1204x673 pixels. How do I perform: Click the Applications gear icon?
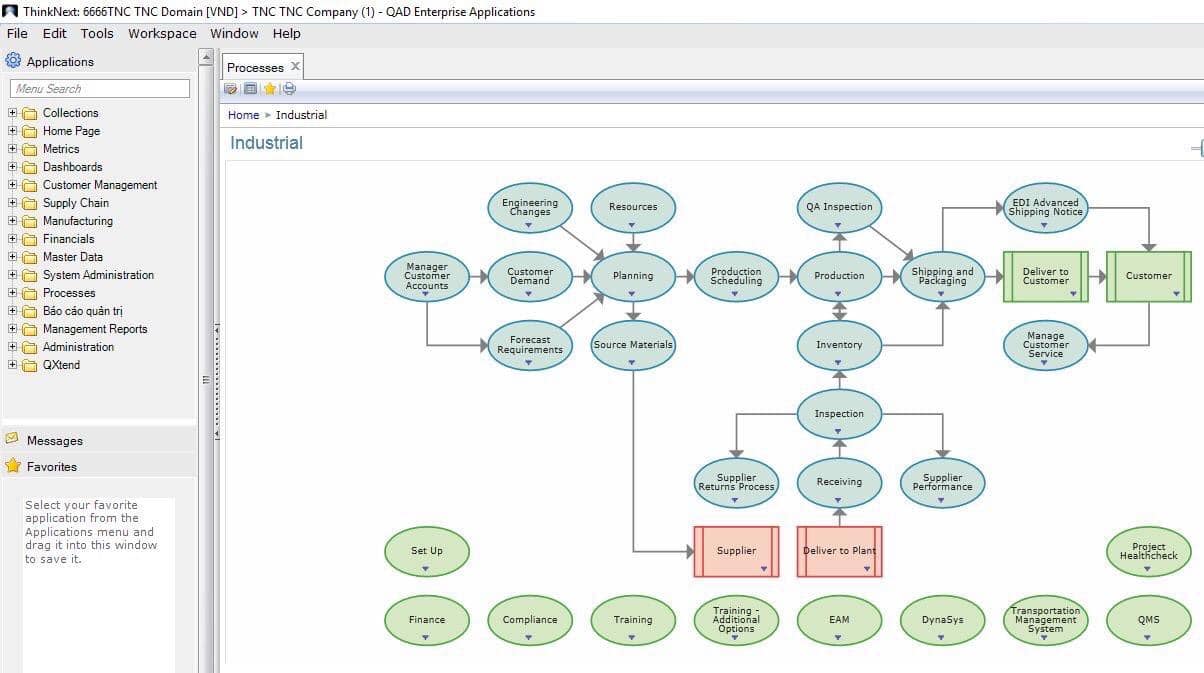pos(13,60)
